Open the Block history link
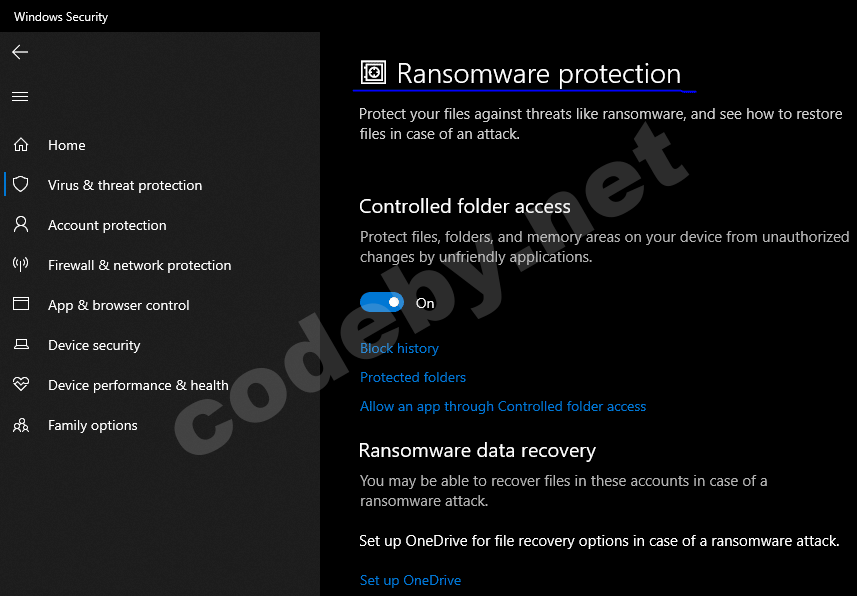857x596 pixels. [x=399, y=349]
